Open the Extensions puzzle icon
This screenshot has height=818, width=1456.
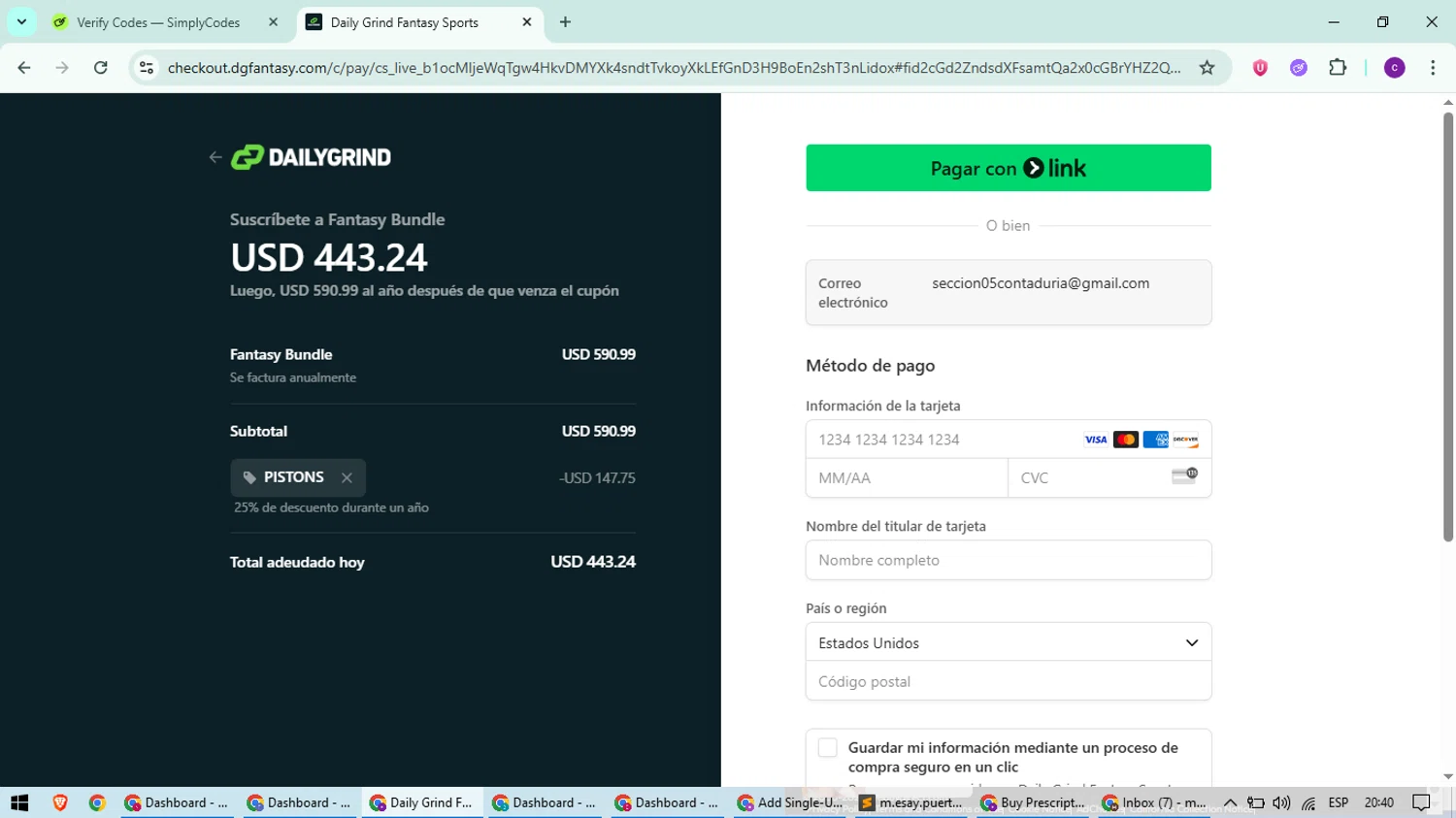[1338, 67]
